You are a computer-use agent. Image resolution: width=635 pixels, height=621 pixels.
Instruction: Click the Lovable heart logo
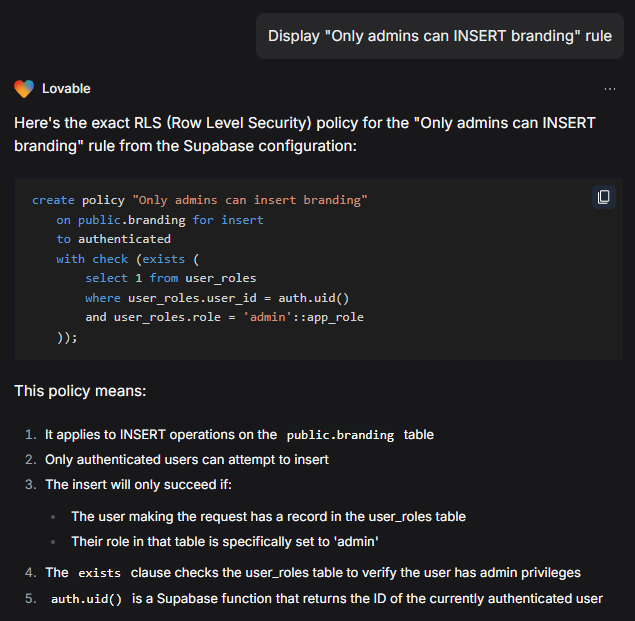(x=24, y=89)
